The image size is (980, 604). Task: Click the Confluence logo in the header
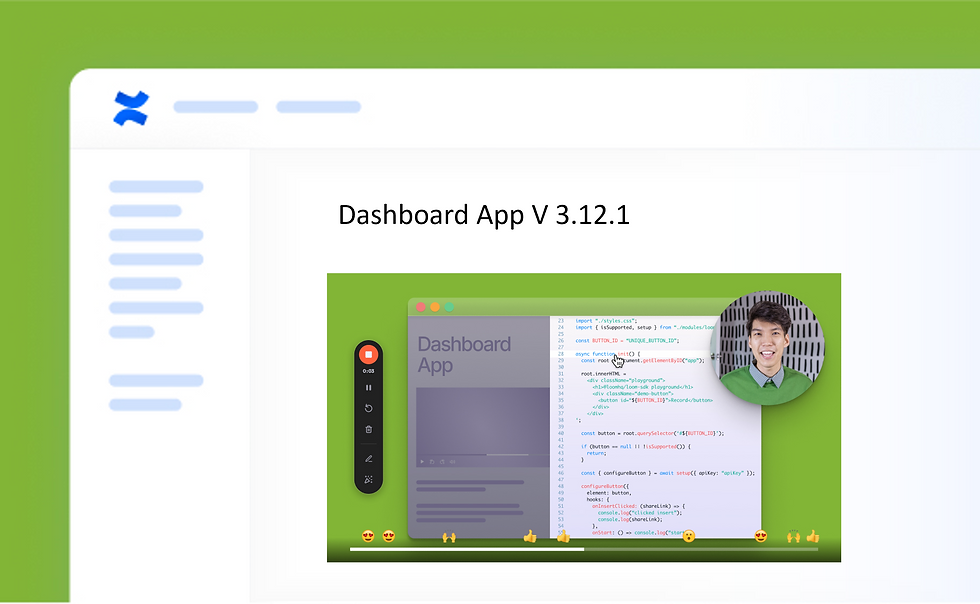coord(131,108)
